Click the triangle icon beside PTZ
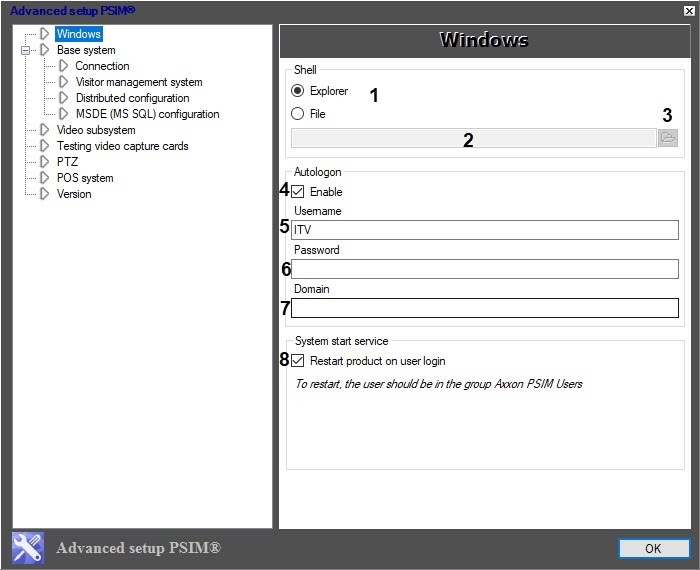This screenshot has height=570, width=700. [x=44, y=162]
